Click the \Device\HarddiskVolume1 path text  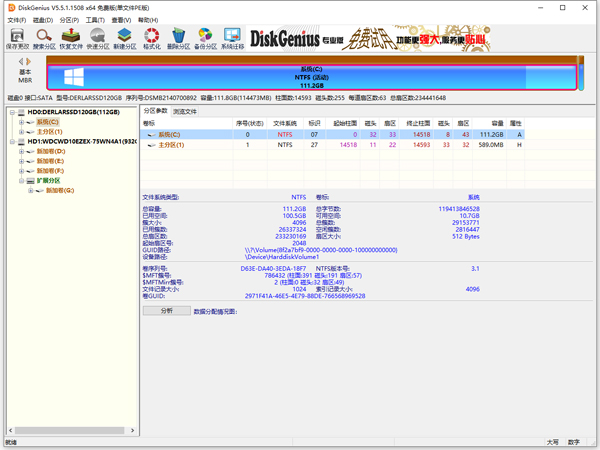pyautogui.click(x=282, y=257)
